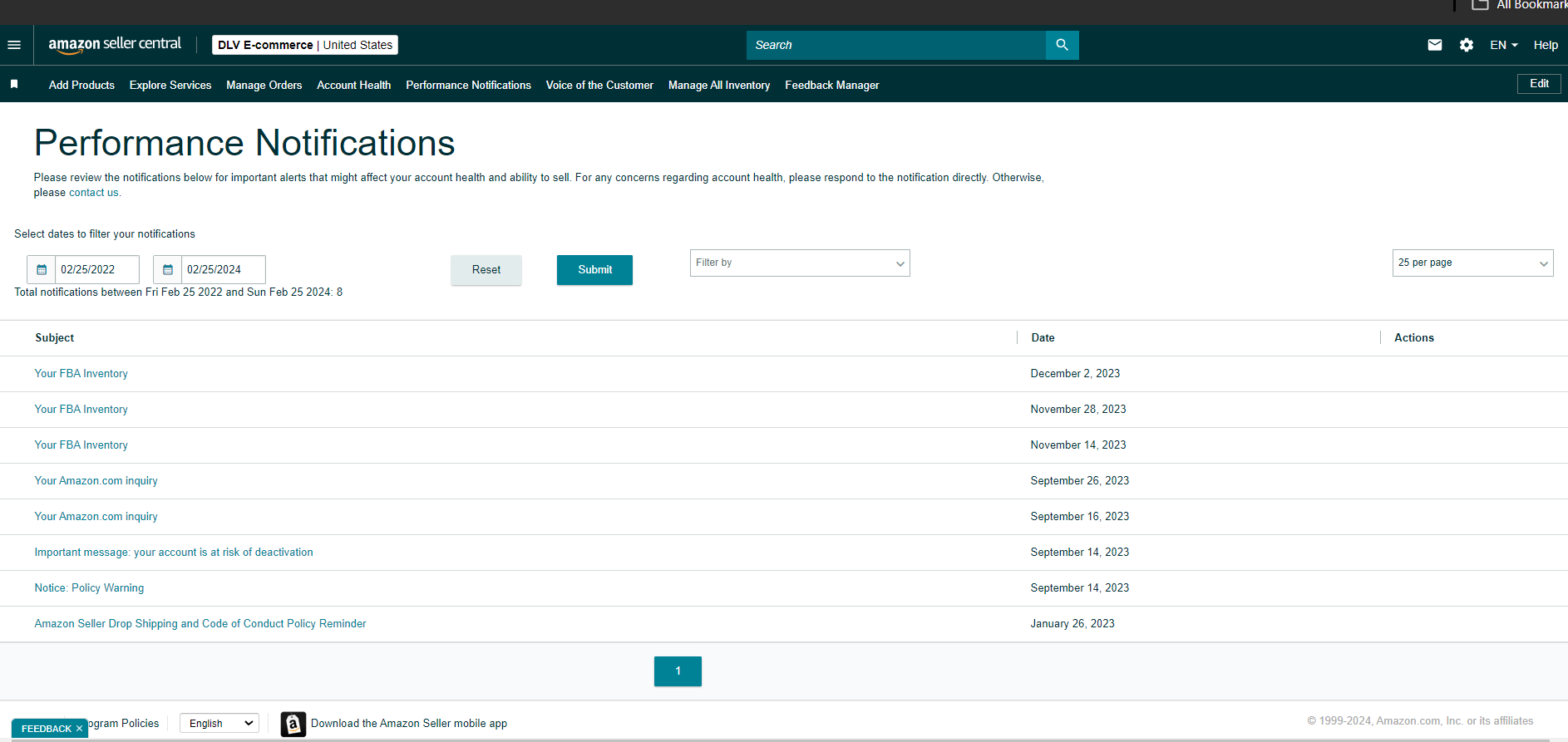
Task: Reset the date filter
Action: coord(486,270)
